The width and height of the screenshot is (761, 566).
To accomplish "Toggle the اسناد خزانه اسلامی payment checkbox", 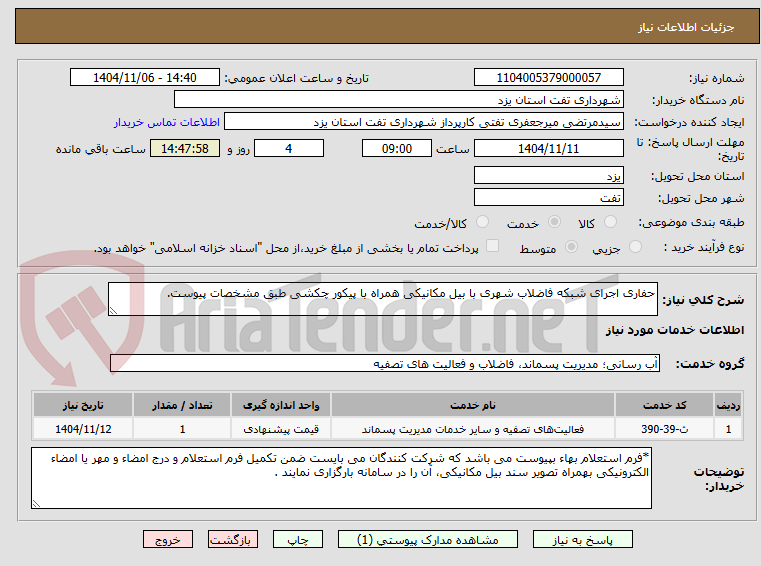I will tap(492, 246).
